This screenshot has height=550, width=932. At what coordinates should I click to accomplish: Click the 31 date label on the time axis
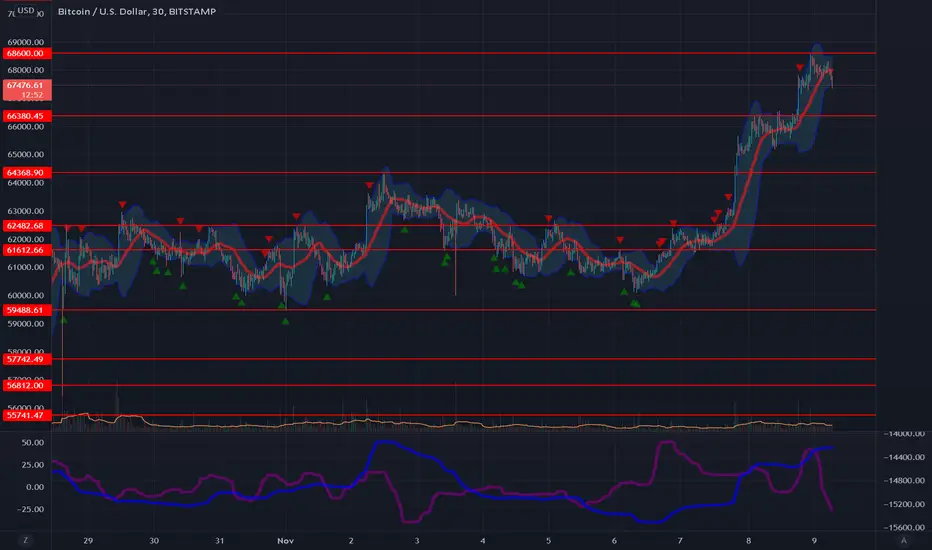coord(219,540)
